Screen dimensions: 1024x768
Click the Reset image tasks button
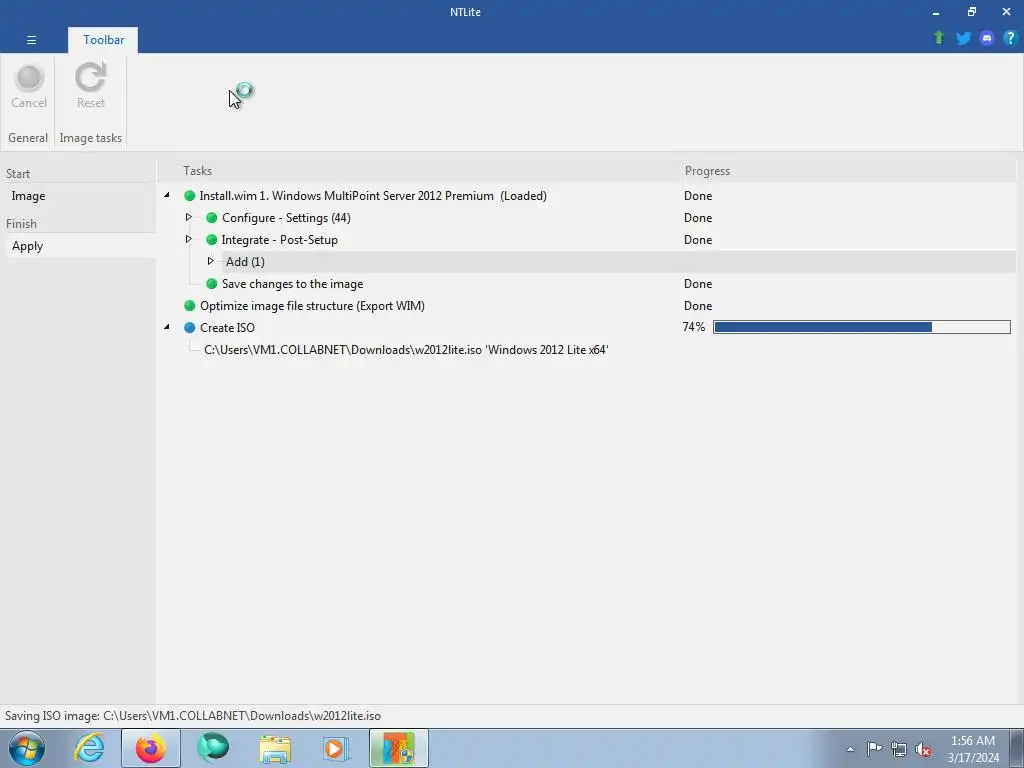tap(90, 86)
